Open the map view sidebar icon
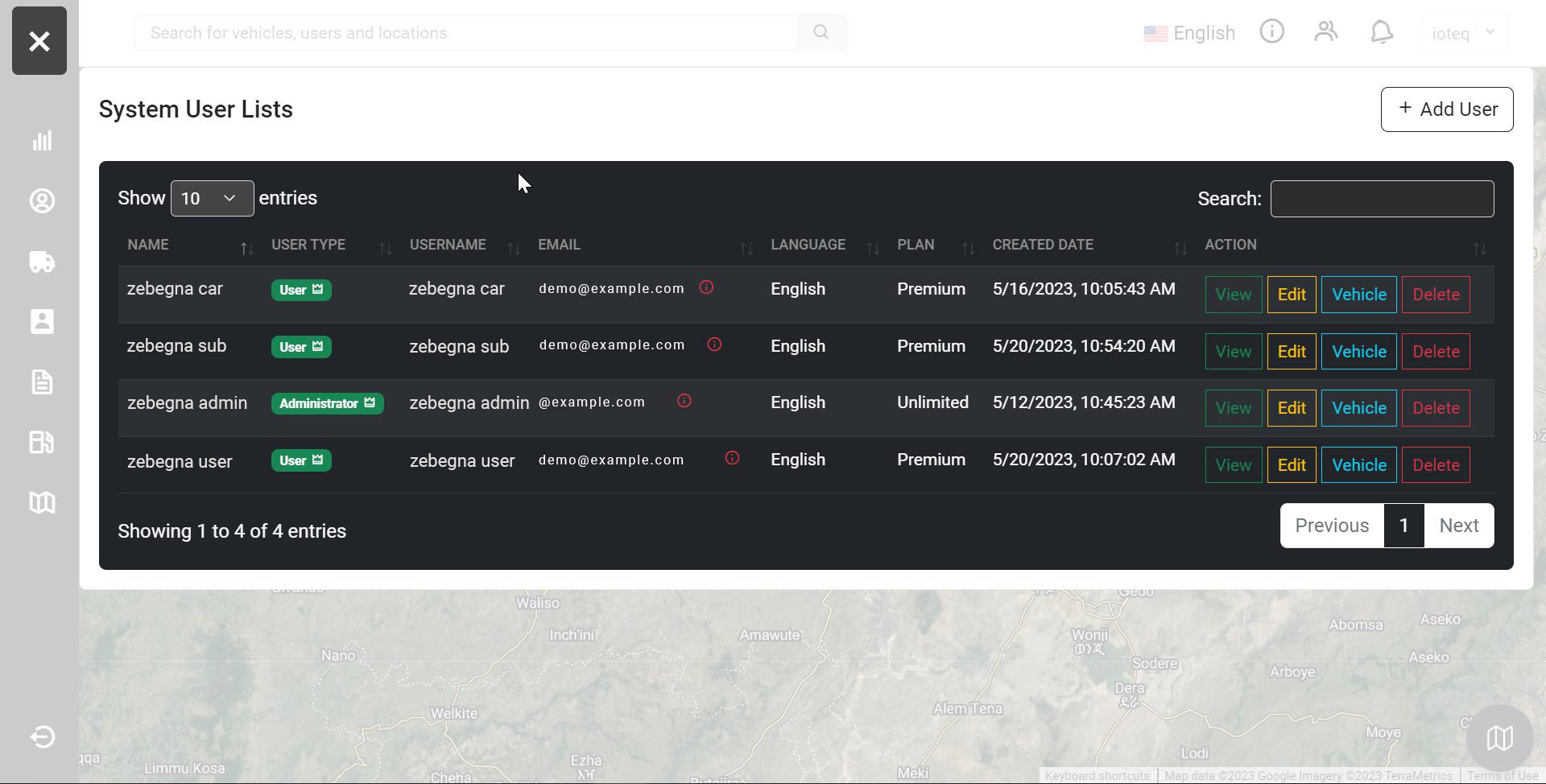The image size is (1546, 784). (42, 502)
